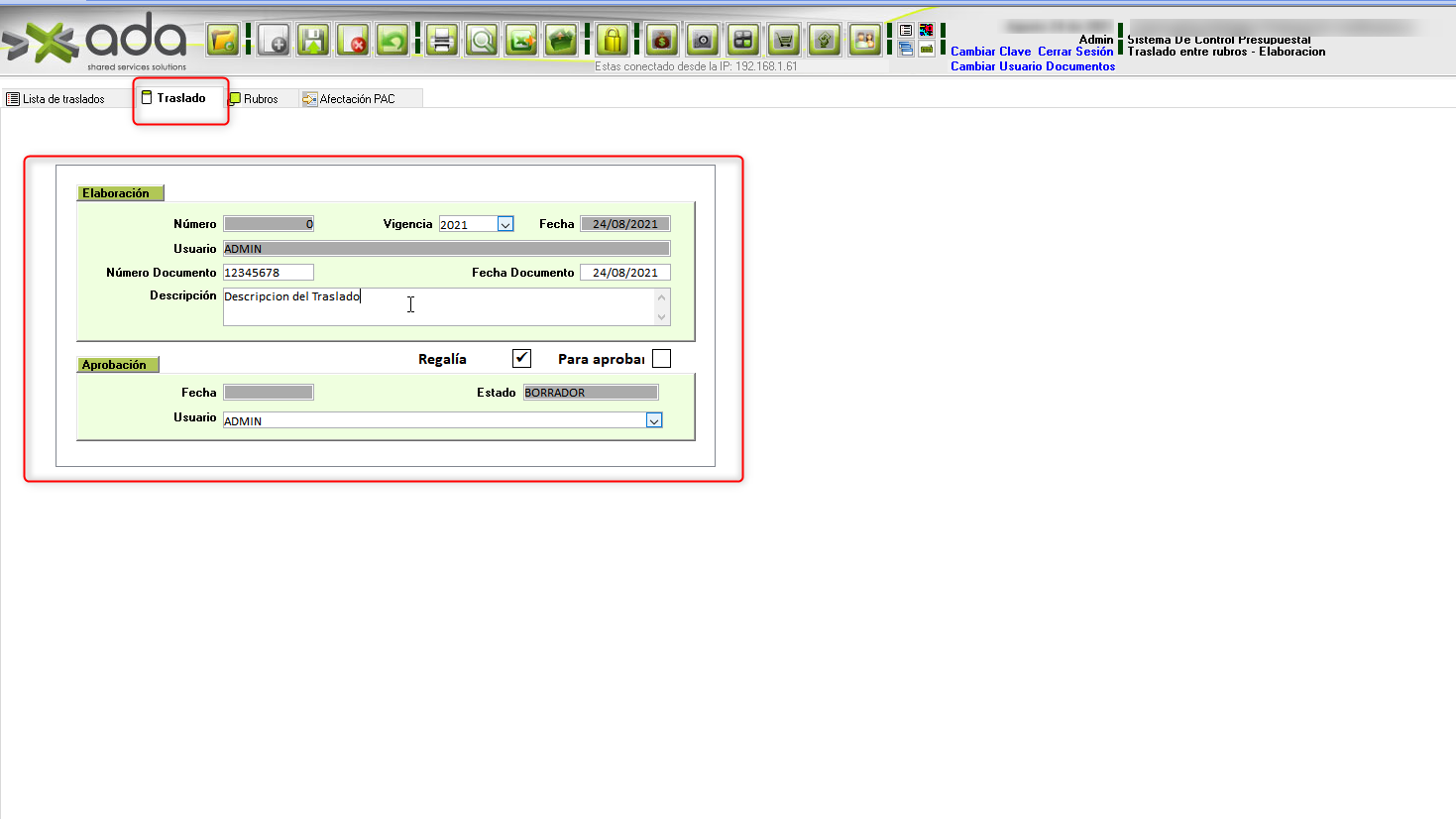
Task: Click the delete document red X icon
Action: (x=354, y=41)
